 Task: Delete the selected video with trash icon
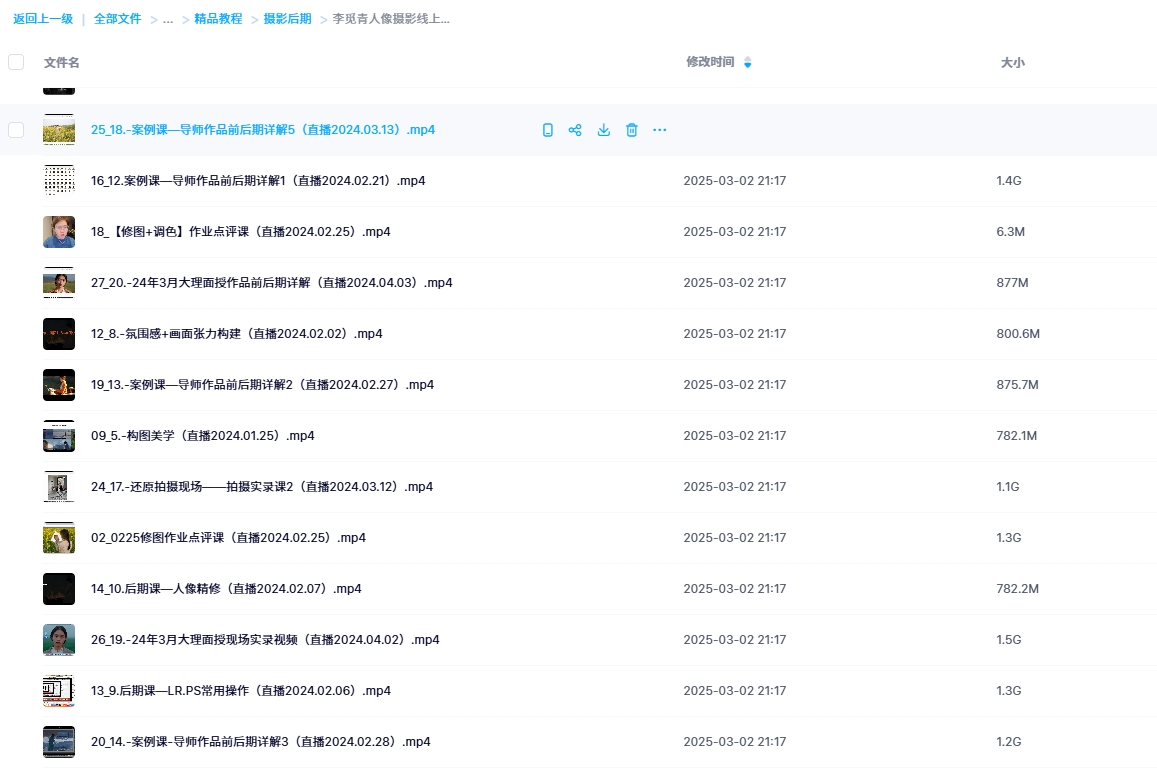(x=631, y=129)
